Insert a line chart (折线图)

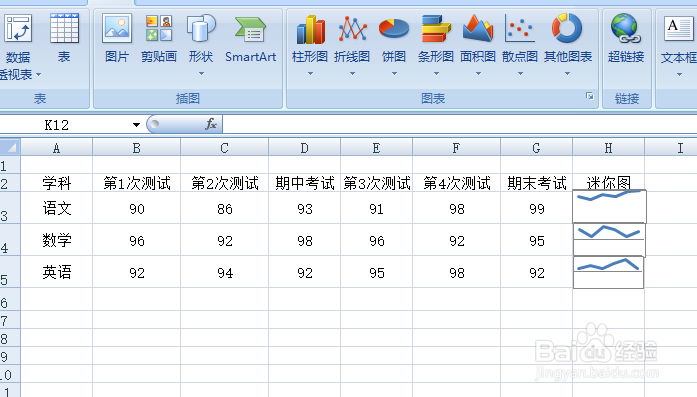pos(352,44)
